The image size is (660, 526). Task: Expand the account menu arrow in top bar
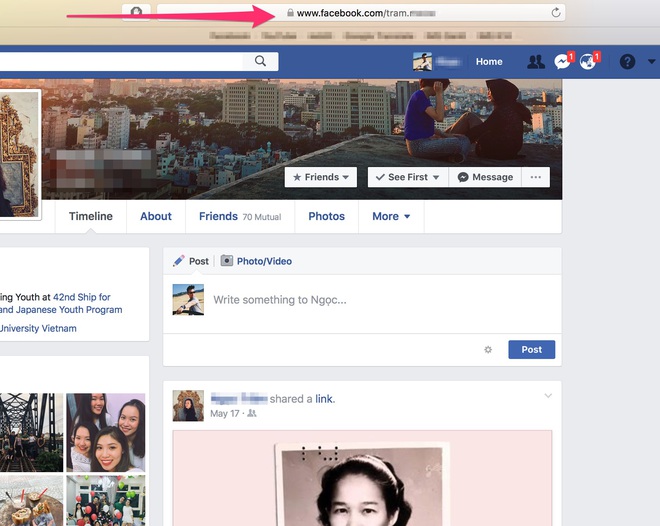click(x=651, y=61)
